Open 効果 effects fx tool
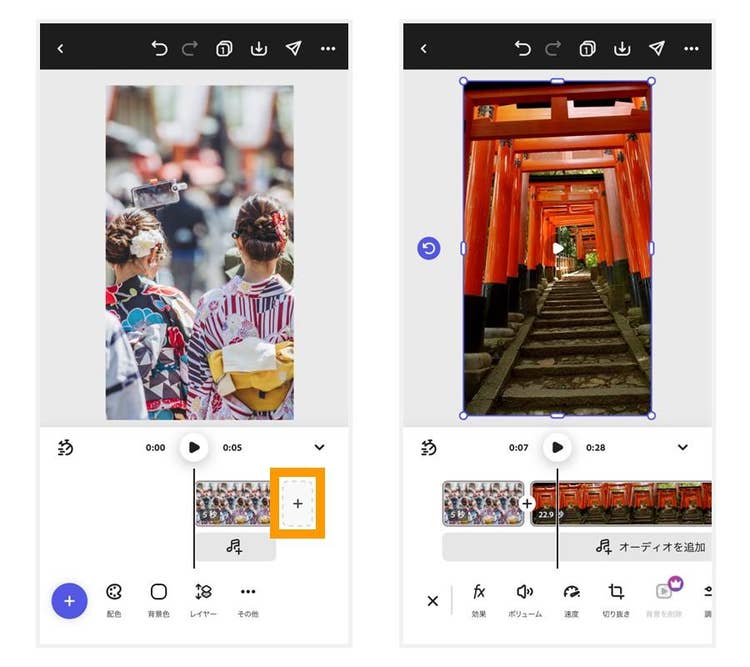 click(479, 600)
